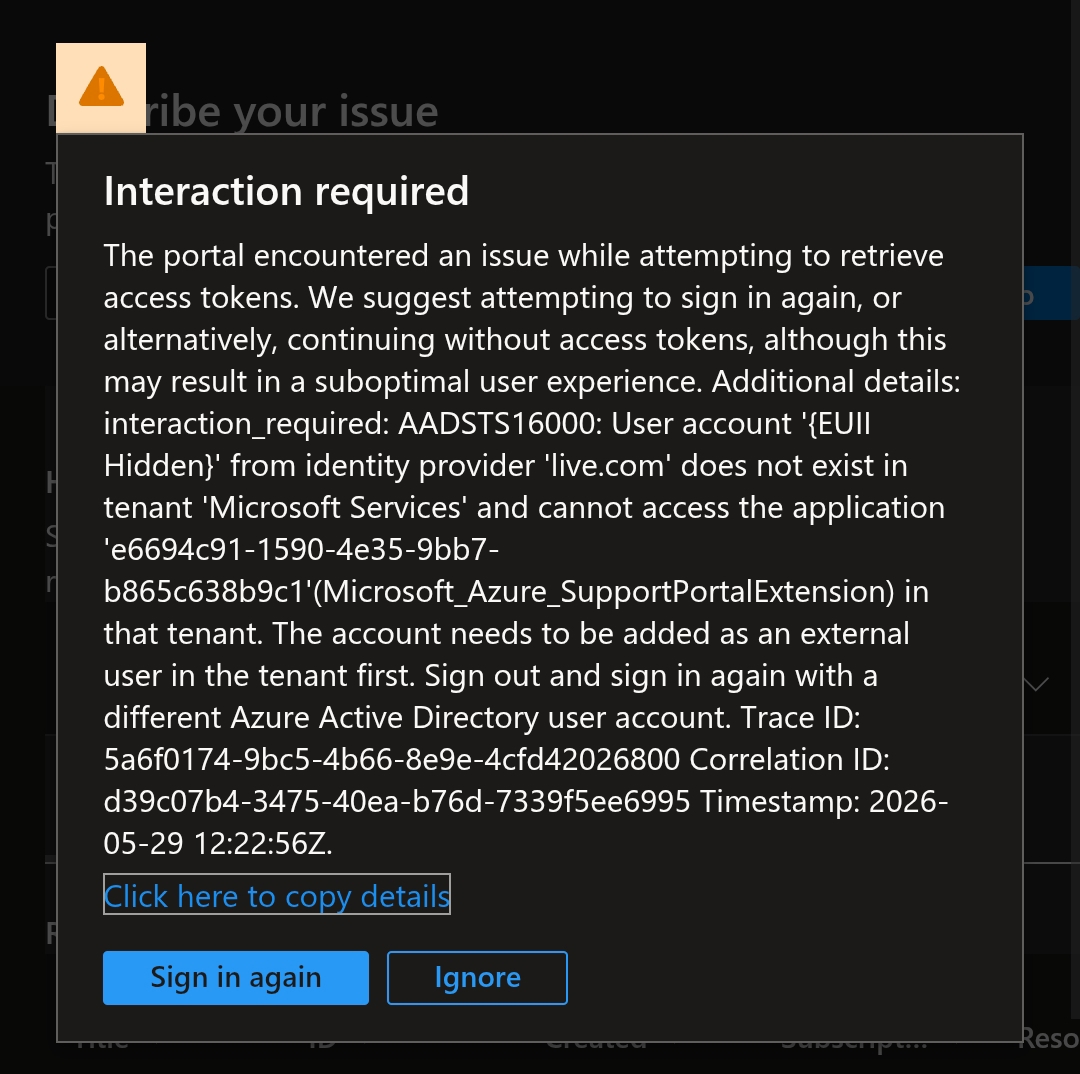The width and height of the screenshot is (1080, 1074).
Task: Click the Trace ID value 5a6f0174-9bc5
Action: point(392,760)
